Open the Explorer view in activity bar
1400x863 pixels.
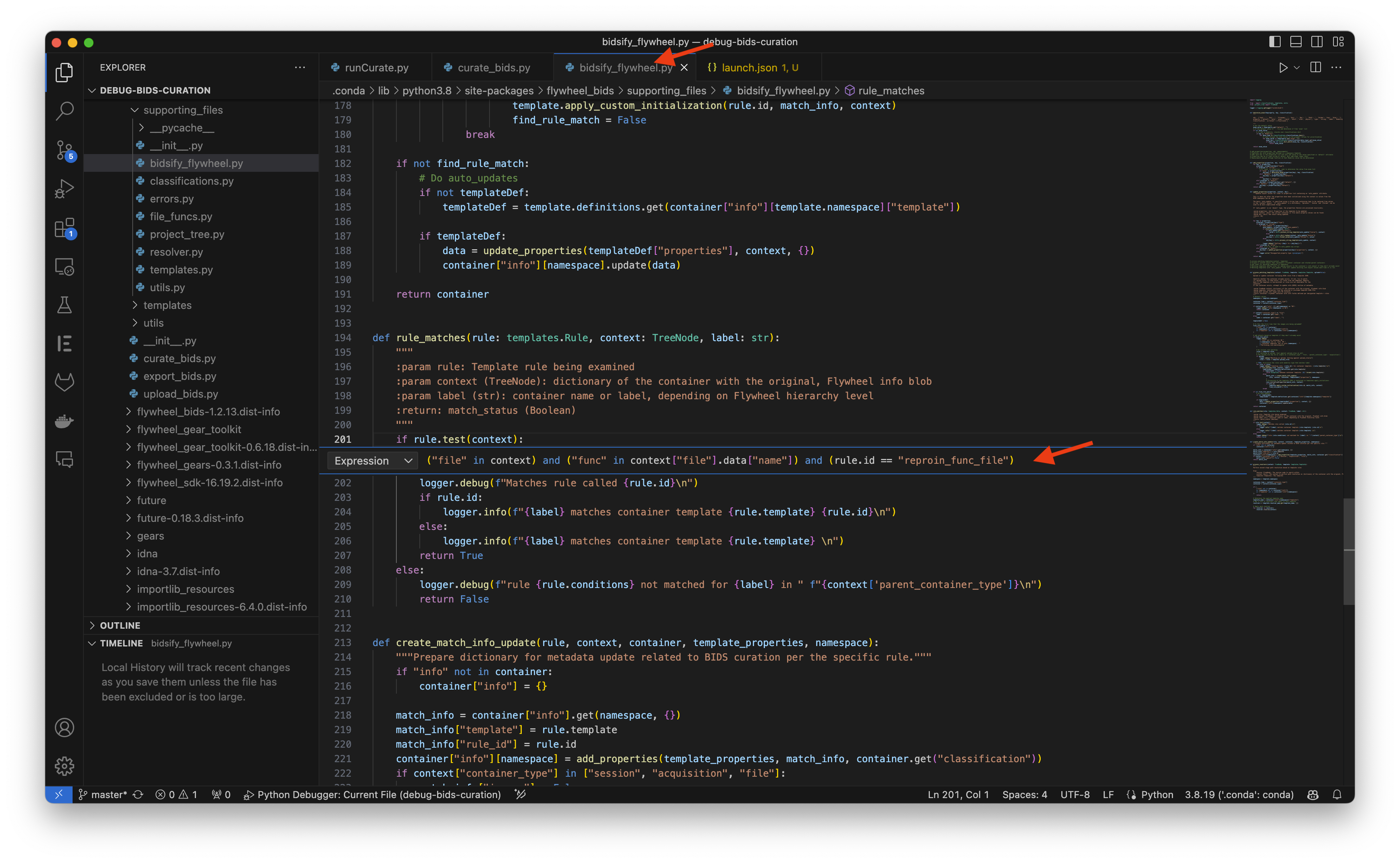pos(65,73)
